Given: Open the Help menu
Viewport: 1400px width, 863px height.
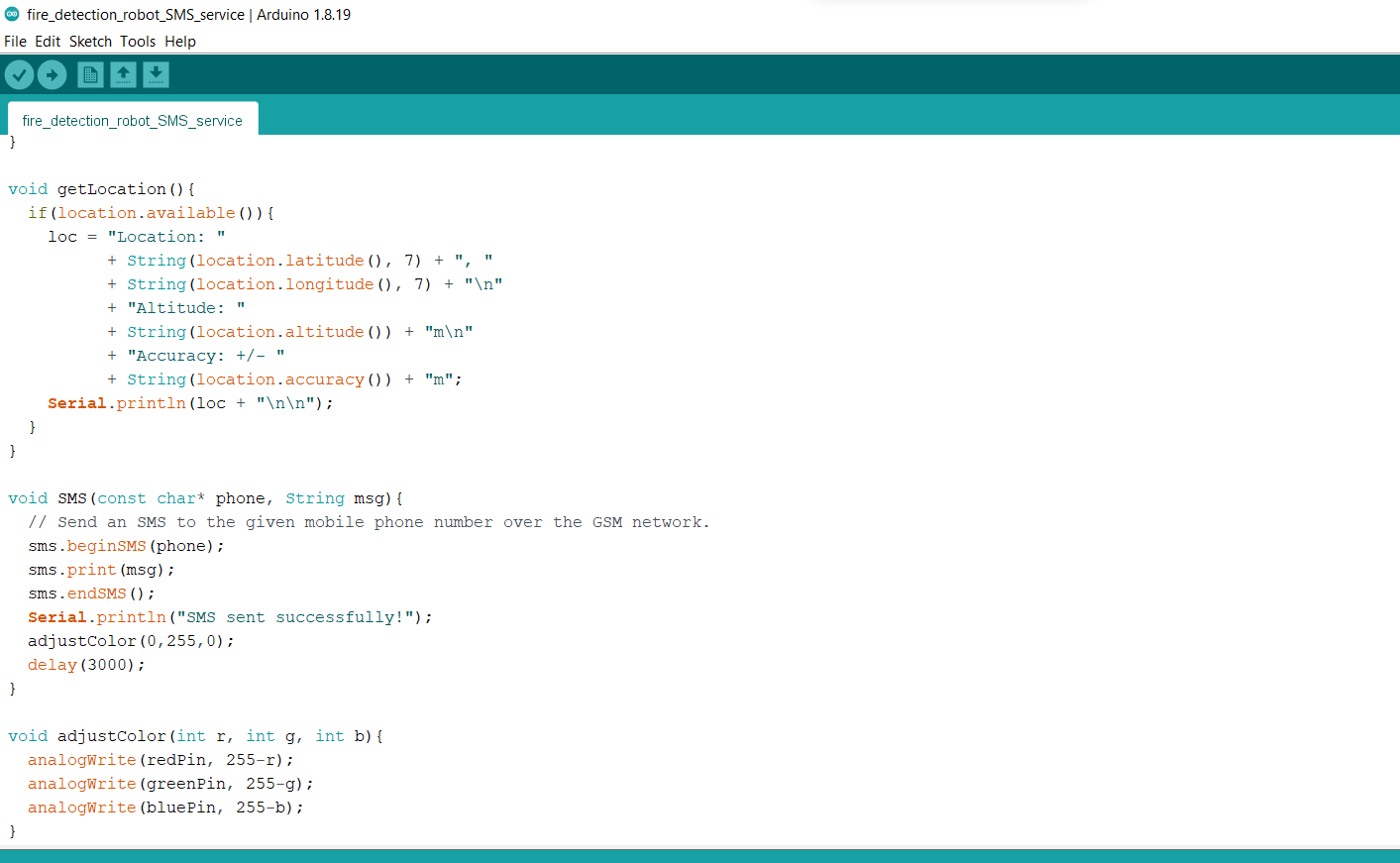Looking at the screenshot, I should 179,41.
